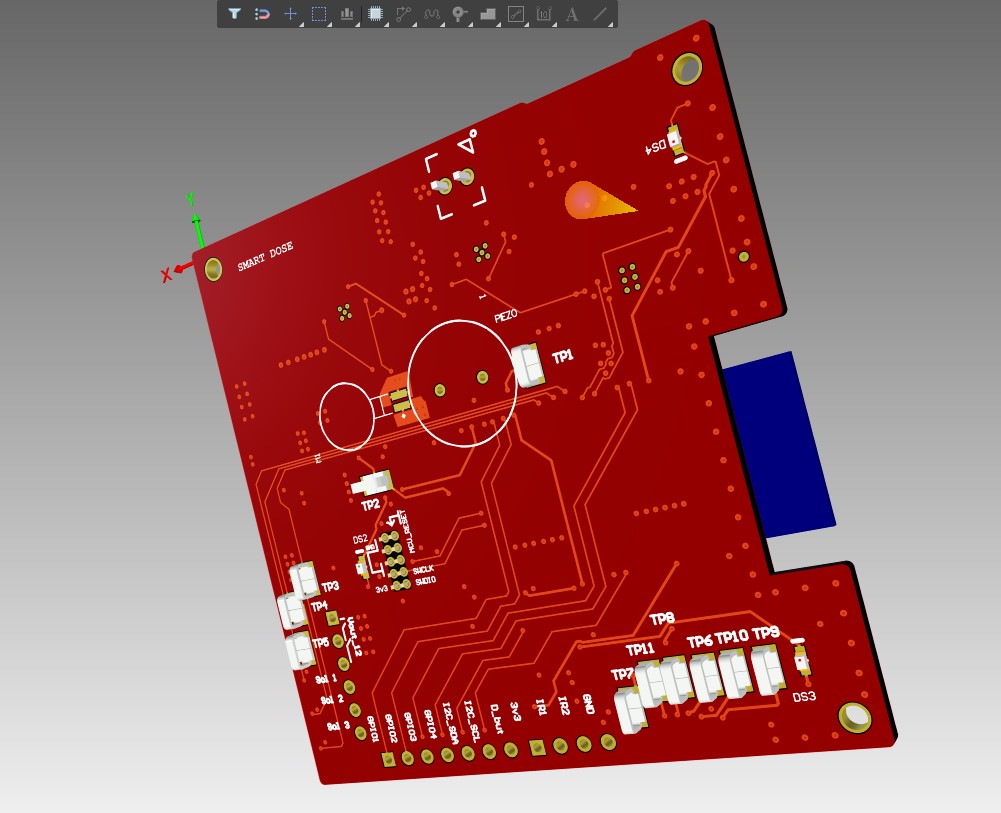Select the Place Polygon Pour tool
1001x813 pixels.
pyautogui.click(x=488, y=13)
